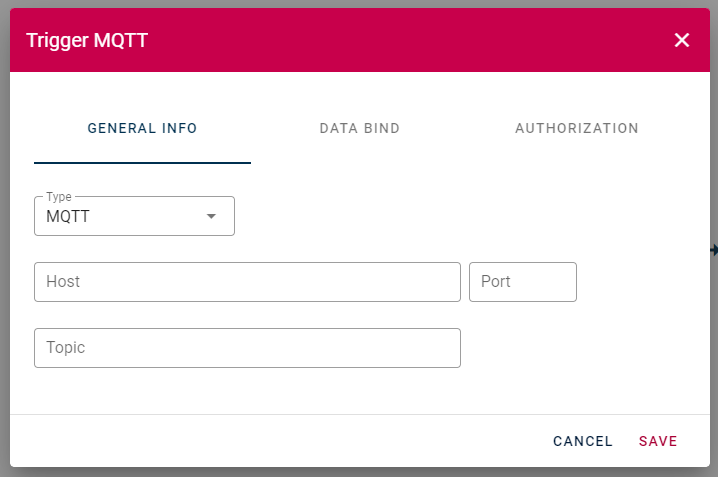Select the MQTT value text in Type selector
Viewport: 718px width, 477px height.
pos(68,216)
